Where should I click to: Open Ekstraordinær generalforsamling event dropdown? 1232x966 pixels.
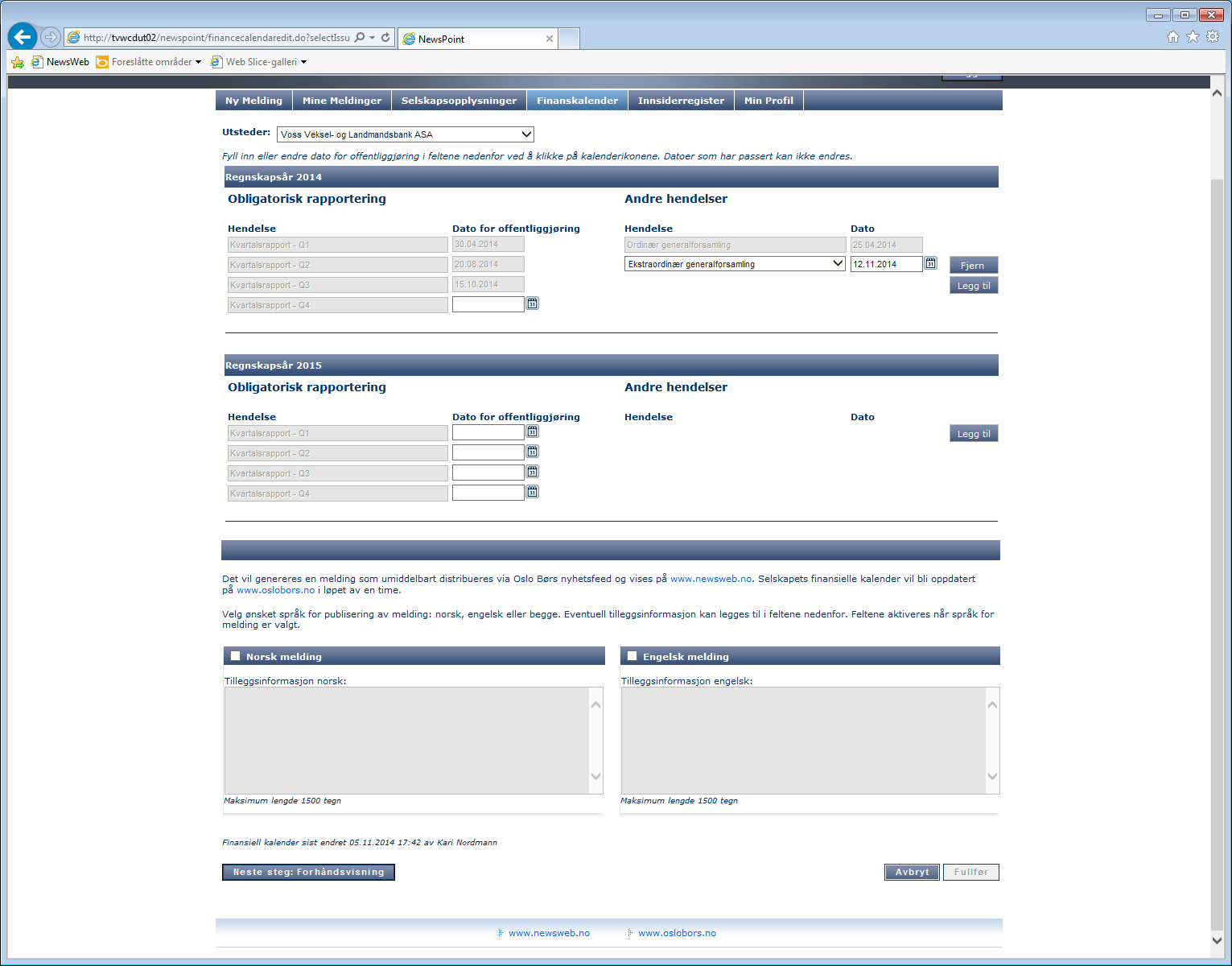tap(735, 264)
